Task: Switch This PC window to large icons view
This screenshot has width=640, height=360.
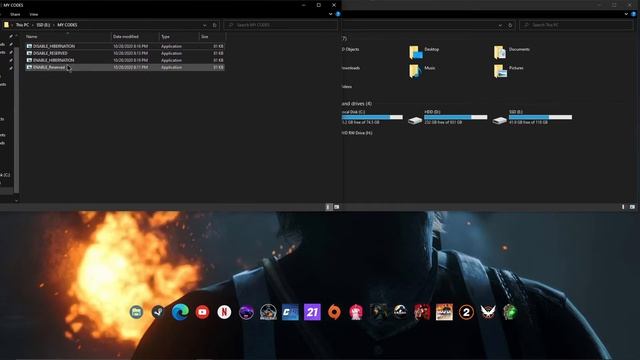Action: (632, 207)
